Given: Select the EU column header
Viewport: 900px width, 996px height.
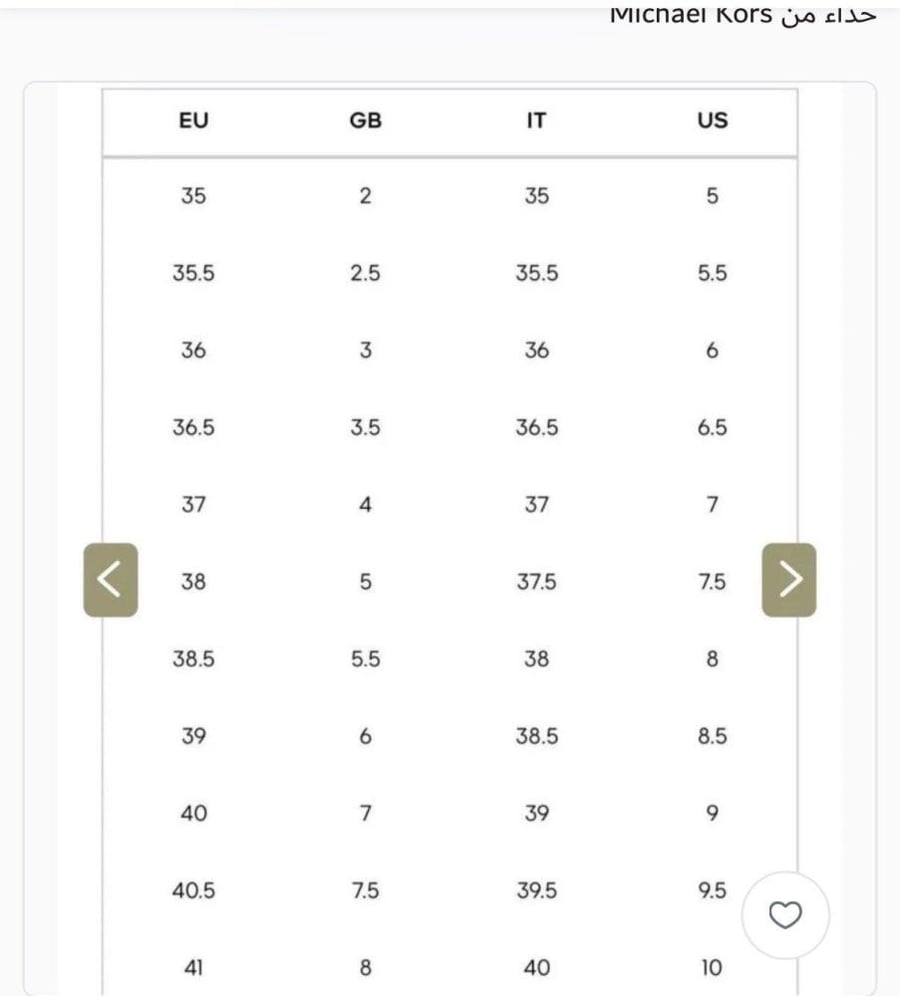Looking at the screenshot, I should [x=194, y=120].
